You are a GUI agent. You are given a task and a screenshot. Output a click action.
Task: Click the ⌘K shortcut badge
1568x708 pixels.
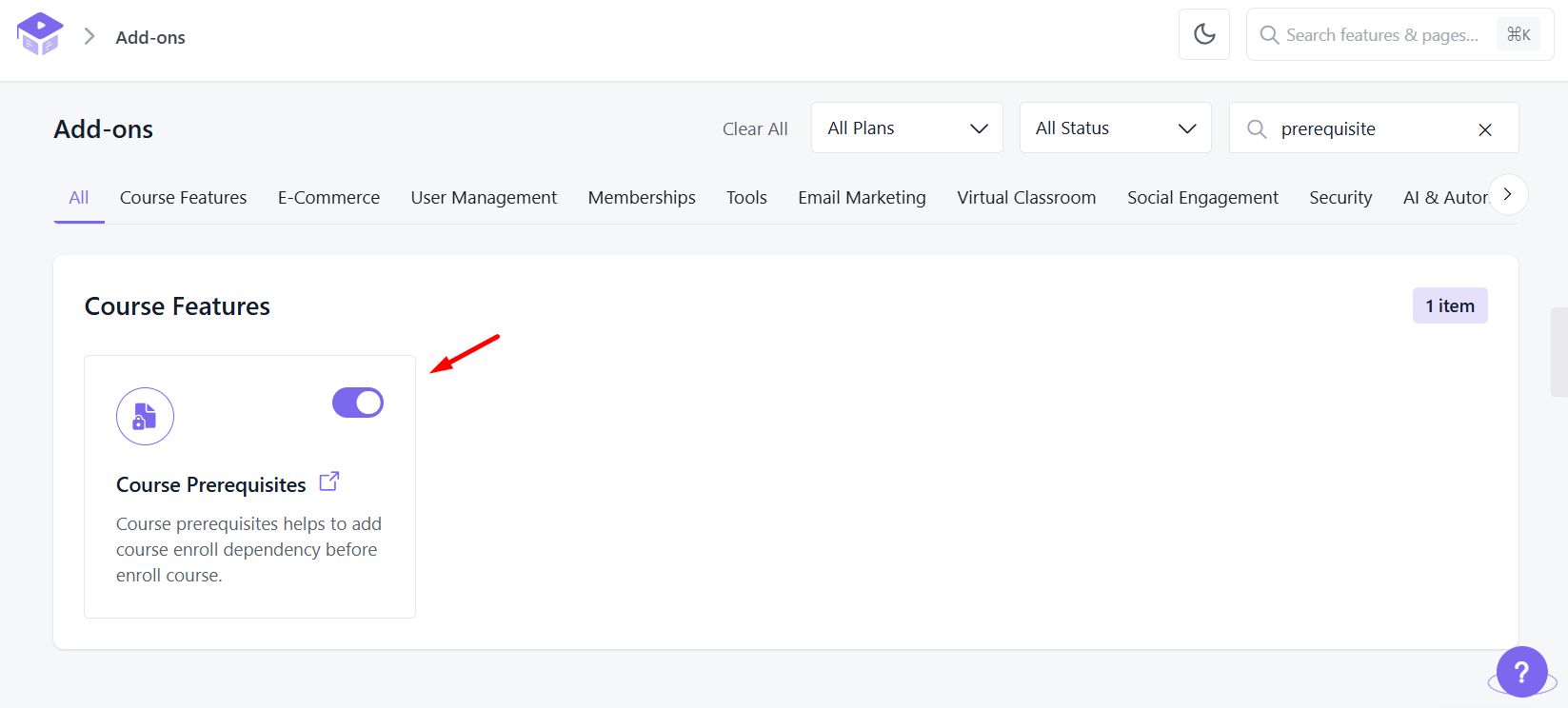point(1518,34)
